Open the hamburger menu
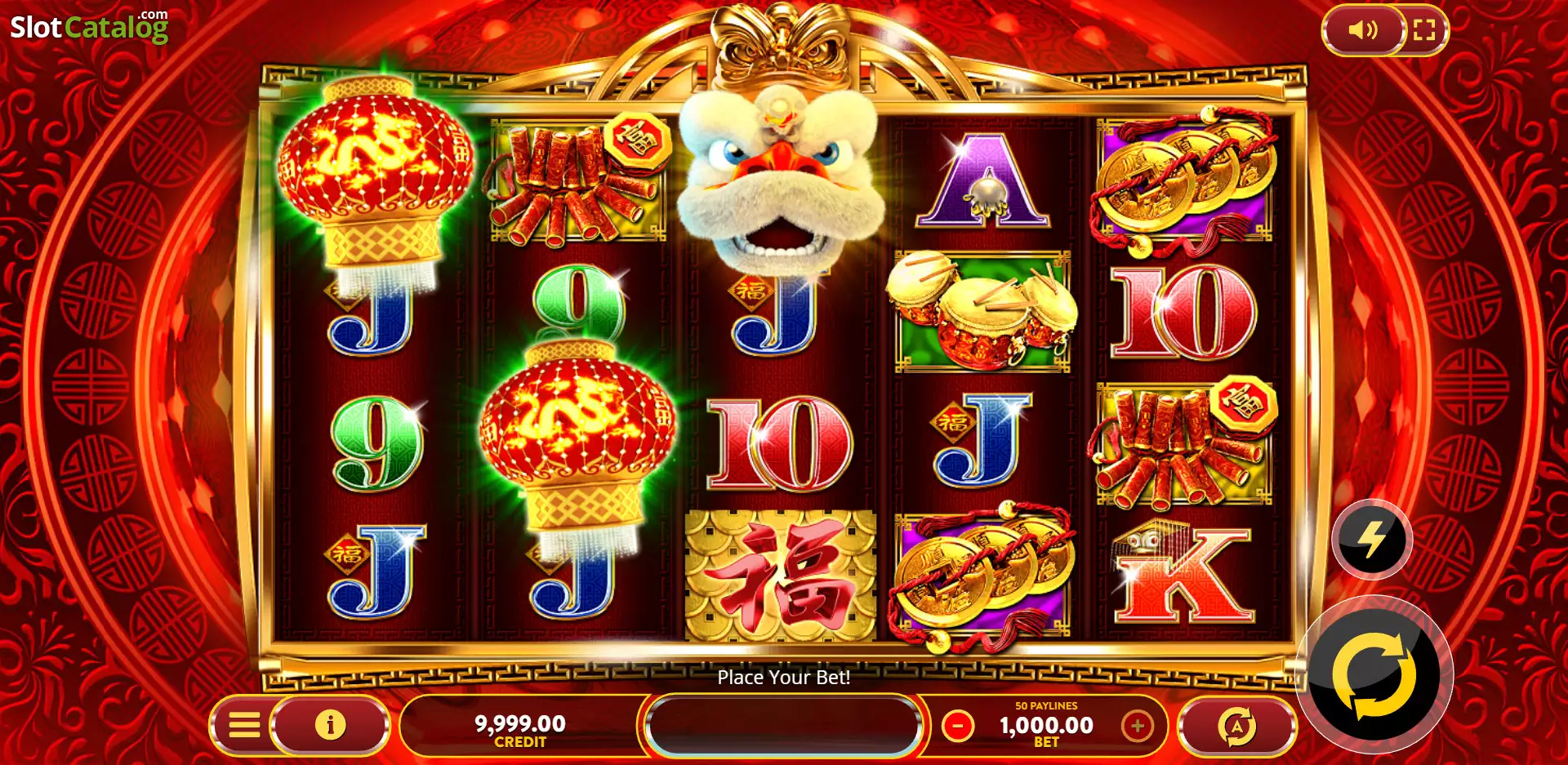The width and height of the screenshot is (1568, 765). pyautogui.click(x=243, y=724)
